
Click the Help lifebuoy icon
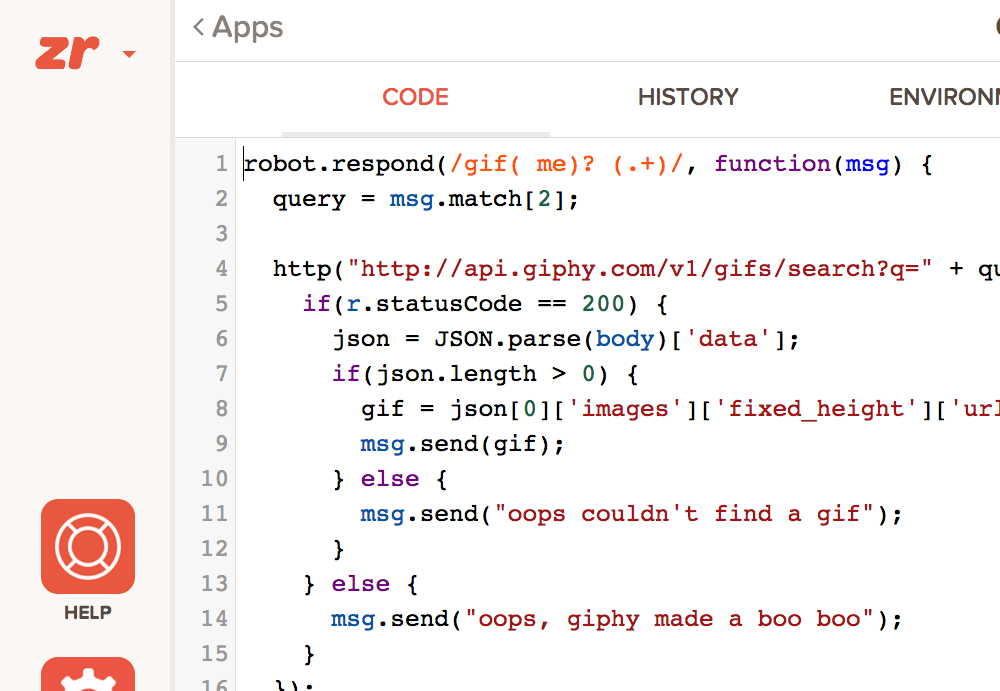[88, 547]
